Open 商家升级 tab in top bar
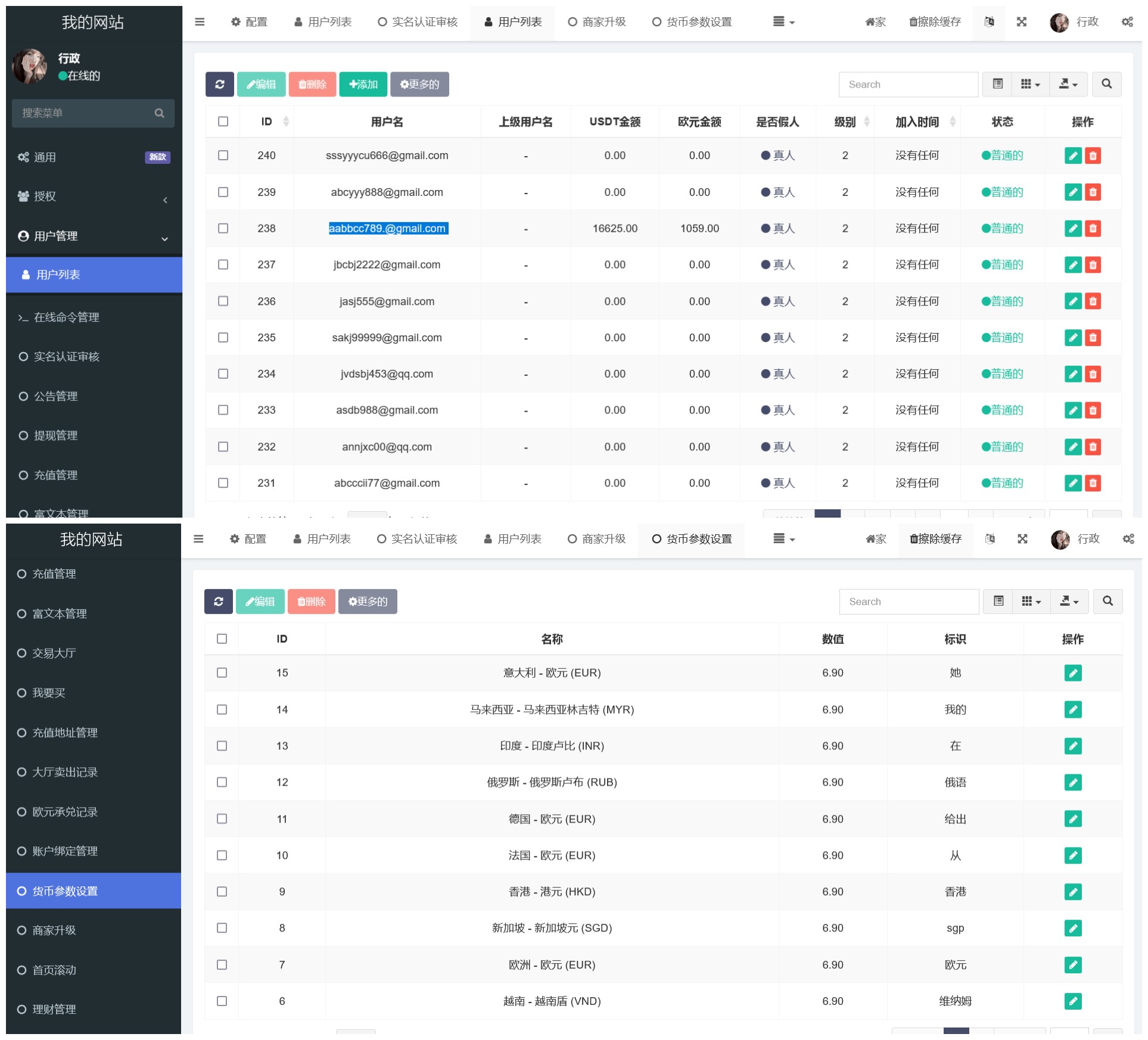This screenshot has width=1148, height=1040. click(597, 22)
